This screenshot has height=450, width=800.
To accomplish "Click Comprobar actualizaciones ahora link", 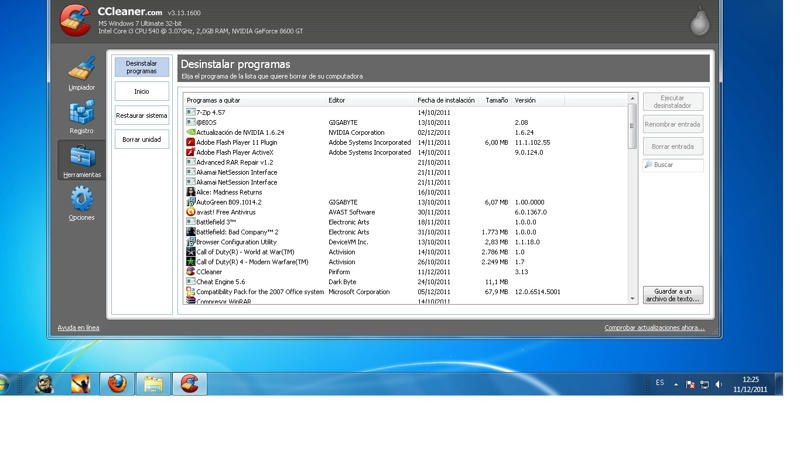I will click(x=655, y=328).
